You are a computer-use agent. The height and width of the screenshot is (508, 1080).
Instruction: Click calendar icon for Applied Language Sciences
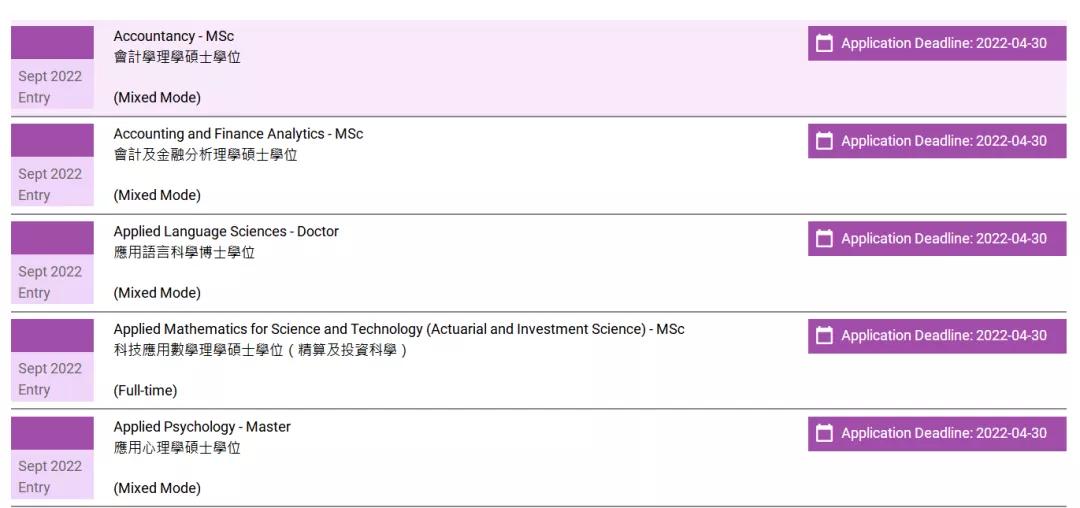tap(825, 239)
